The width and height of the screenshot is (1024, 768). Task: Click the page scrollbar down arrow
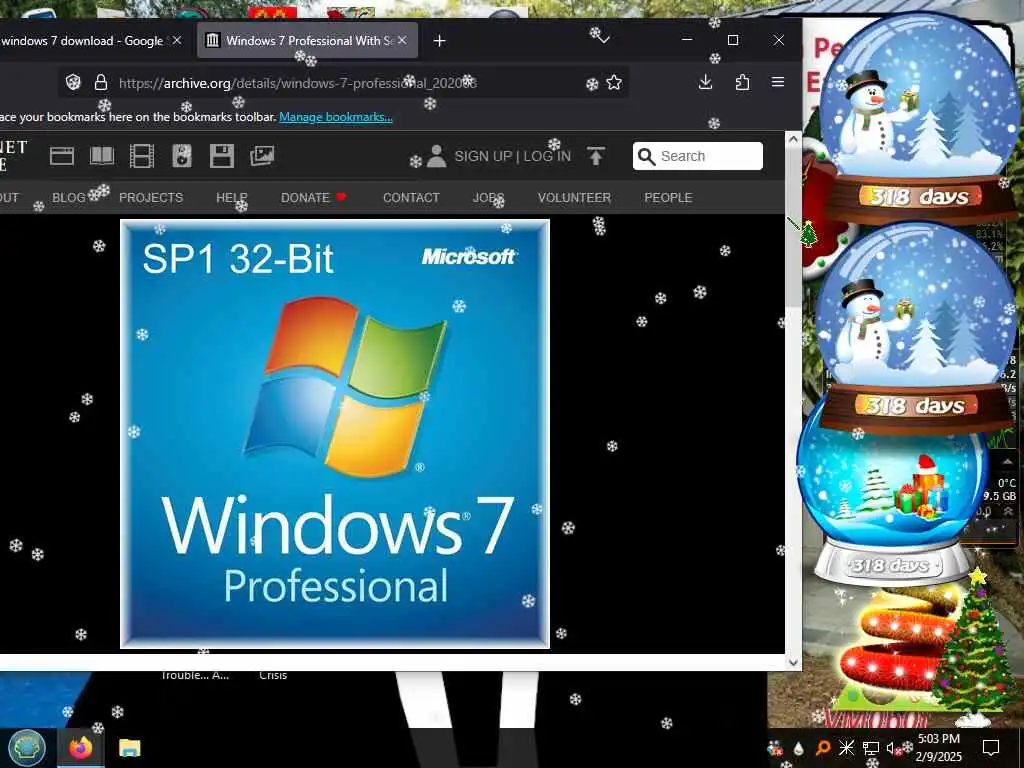793,662
